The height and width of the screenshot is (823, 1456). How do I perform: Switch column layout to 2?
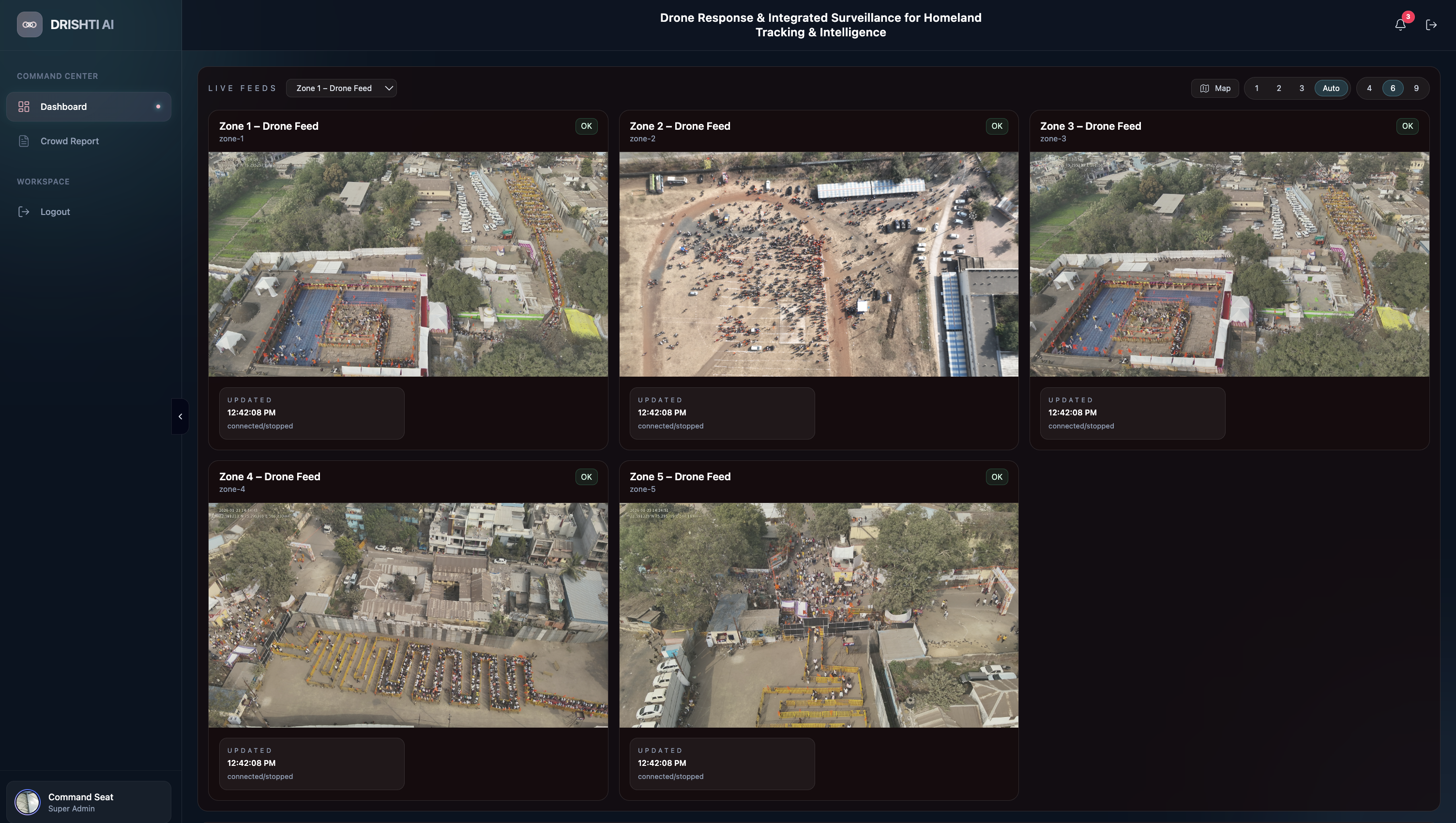click(1278, 89)
